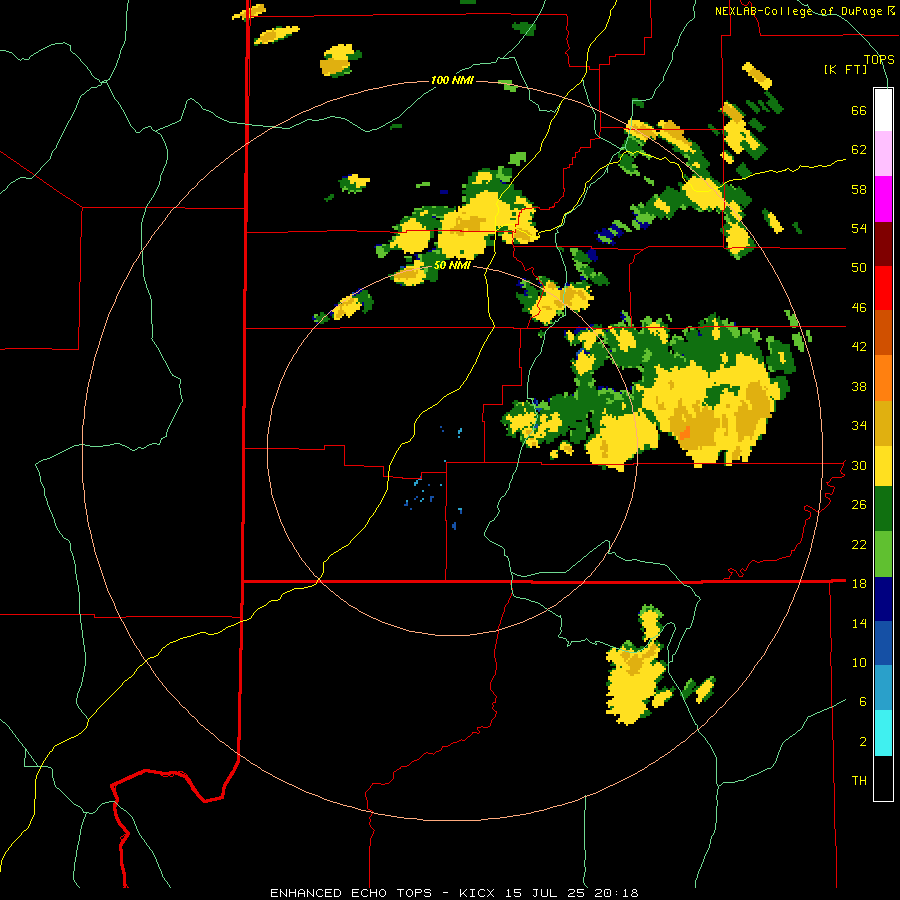Click the "2" legend value
Screen dimensions: 900x900
point(863,742)
